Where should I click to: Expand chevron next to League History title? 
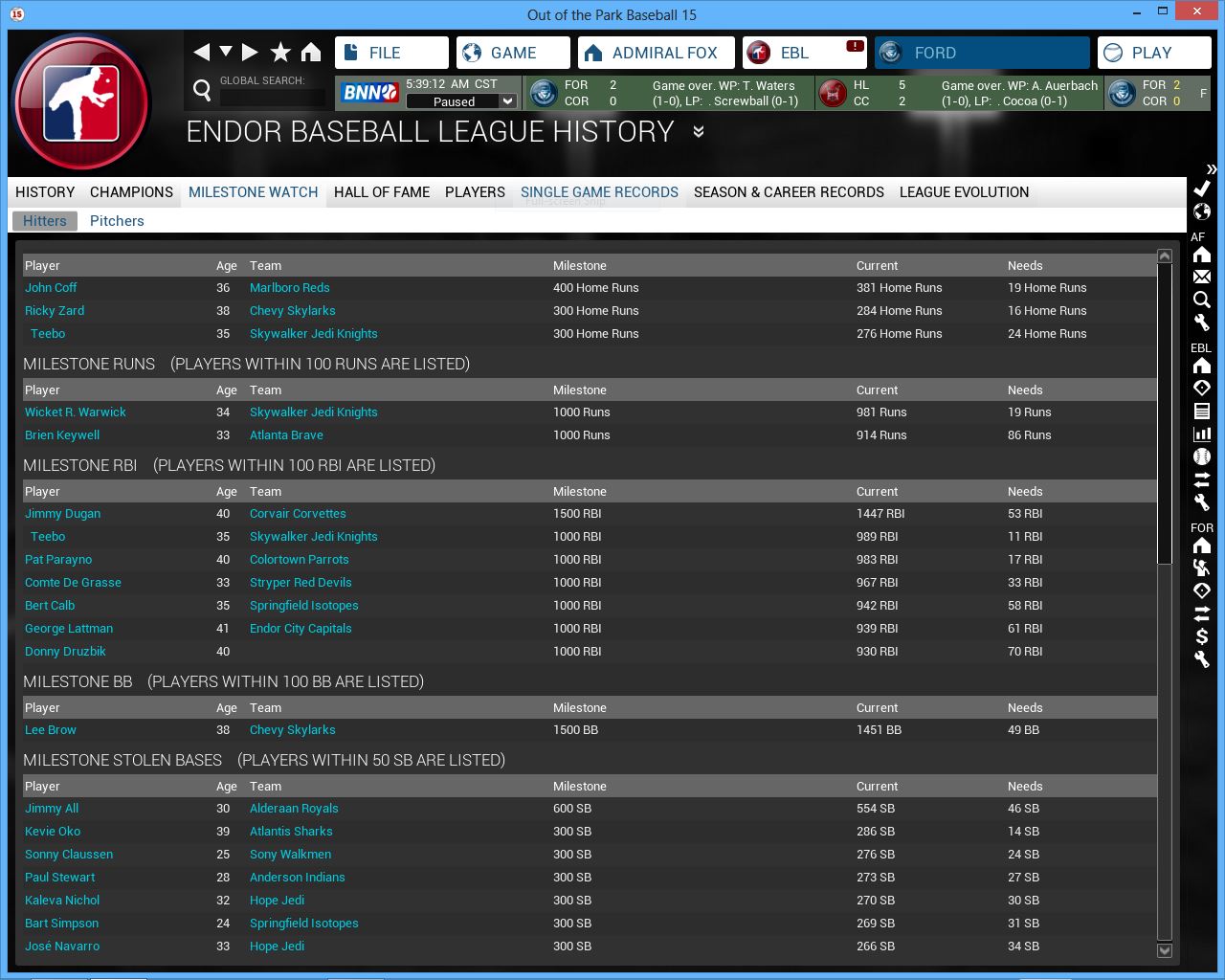click(699, 132)
